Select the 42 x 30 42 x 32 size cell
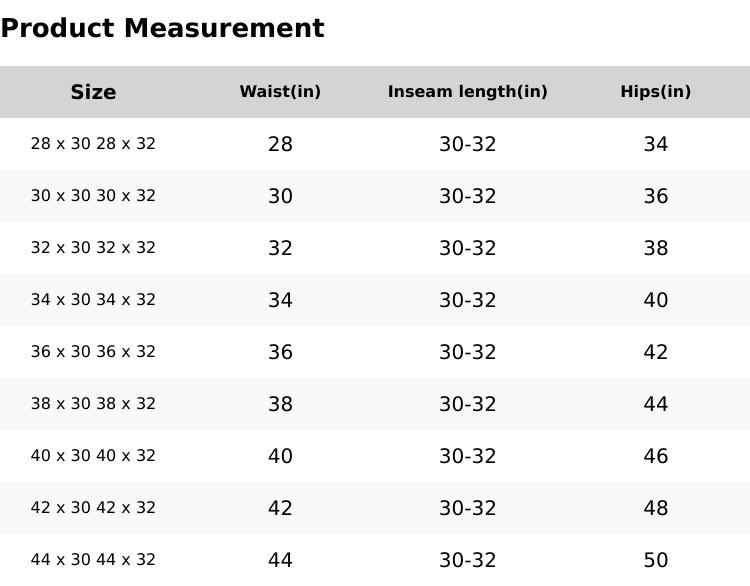The image size is (750, 586). pos(93,508)
